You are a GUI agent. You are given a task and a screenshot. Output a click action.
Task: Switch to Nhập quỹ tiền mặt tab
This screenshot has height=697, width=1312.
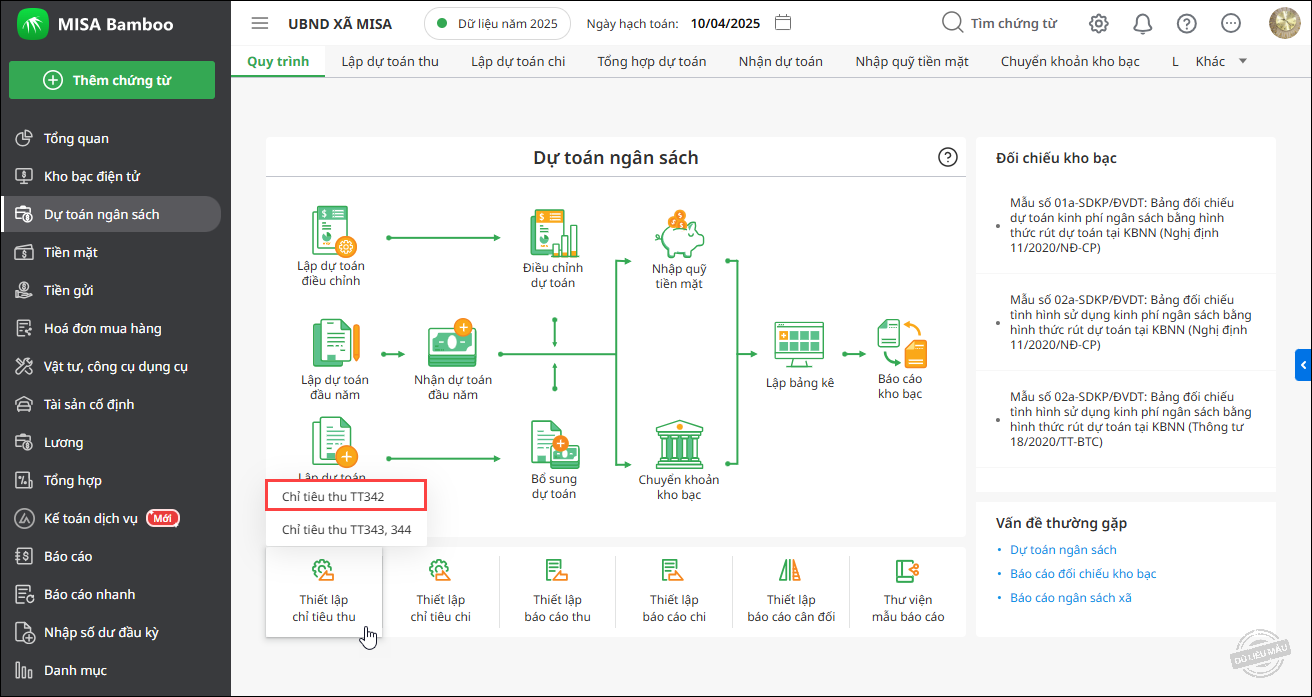(x=912, y=61)
